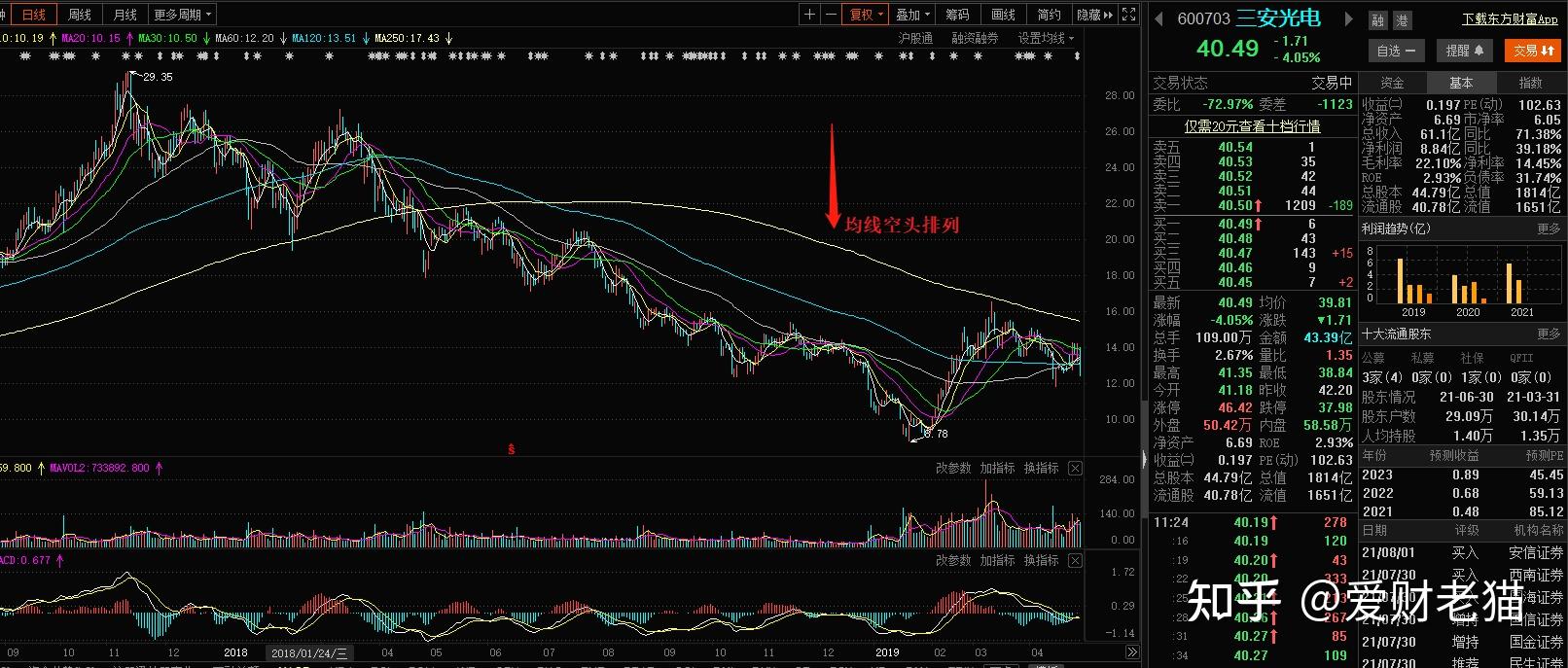Expand 设置均线 moving average settings

(1046, 38)
